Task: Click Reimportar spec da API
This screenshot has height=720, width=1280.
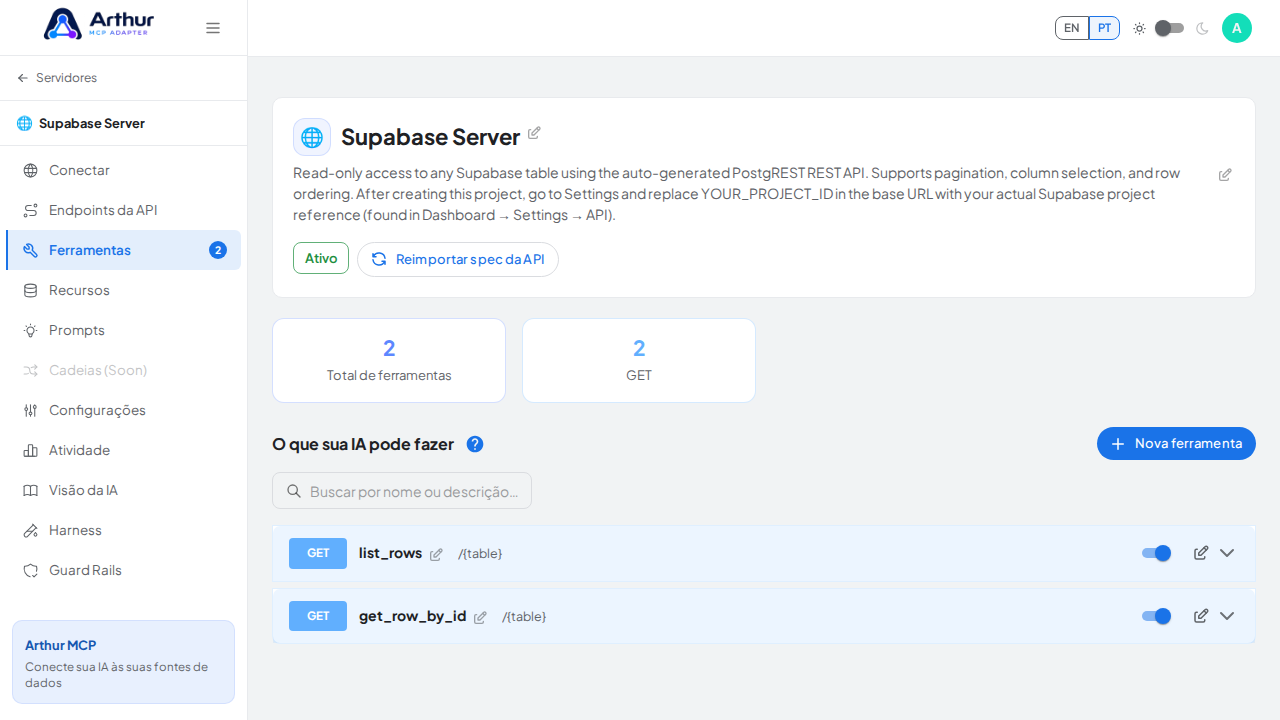Action: (458, 259)
